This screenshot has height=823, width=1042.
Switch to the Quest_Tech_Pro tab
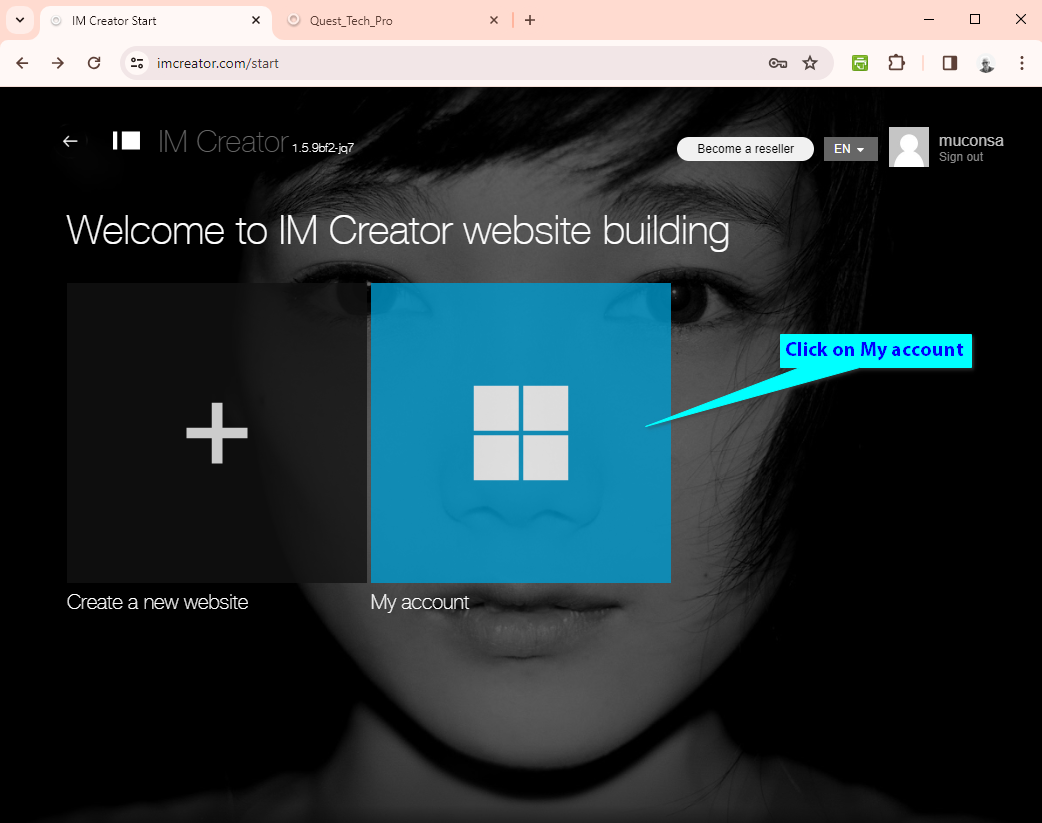pos(390,20)
